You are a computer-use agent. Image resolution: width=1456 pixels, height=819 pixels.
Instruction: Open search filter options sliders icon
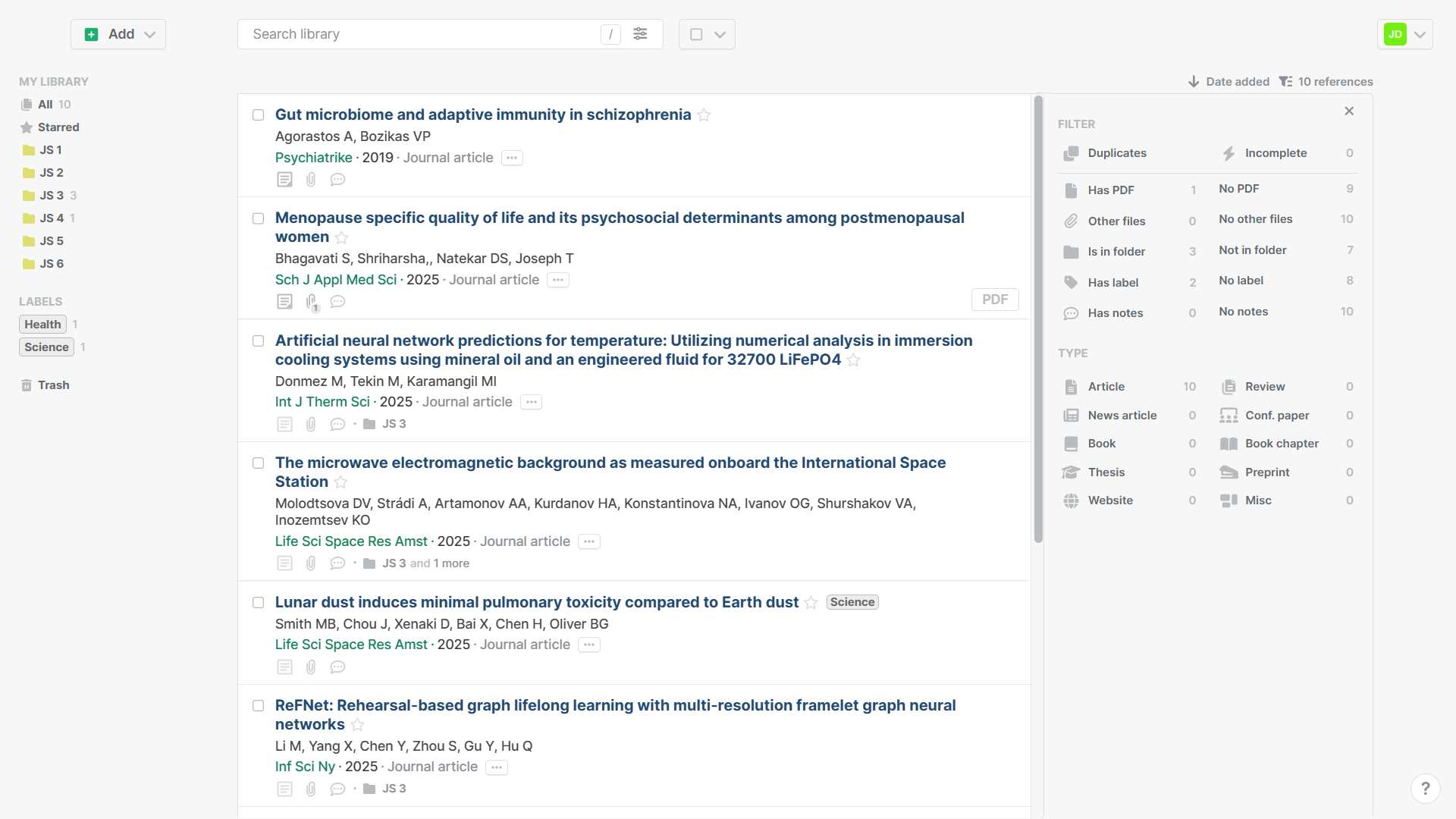tap(640, 34)
